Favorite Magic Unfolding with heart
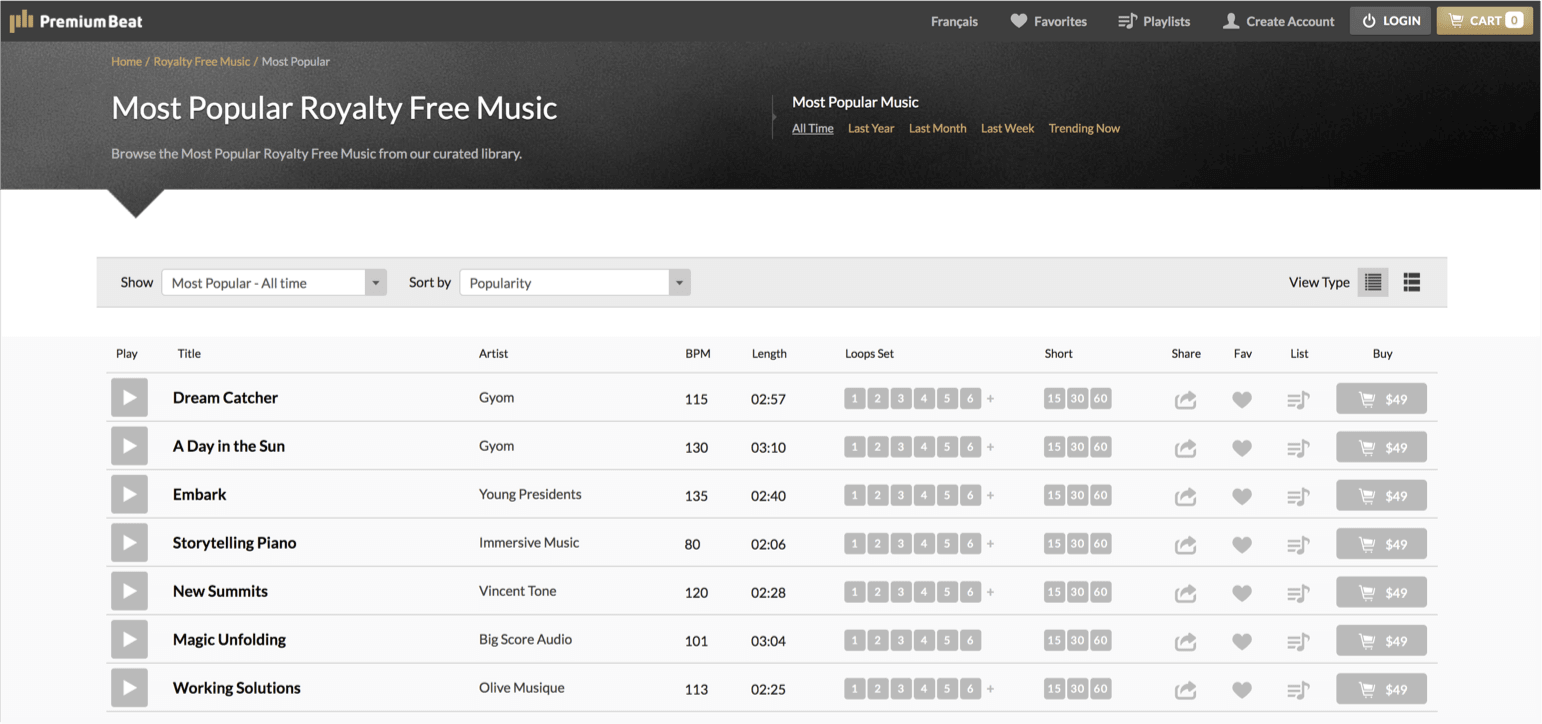Viewport: 1542px width, 724px height. 1242,641
